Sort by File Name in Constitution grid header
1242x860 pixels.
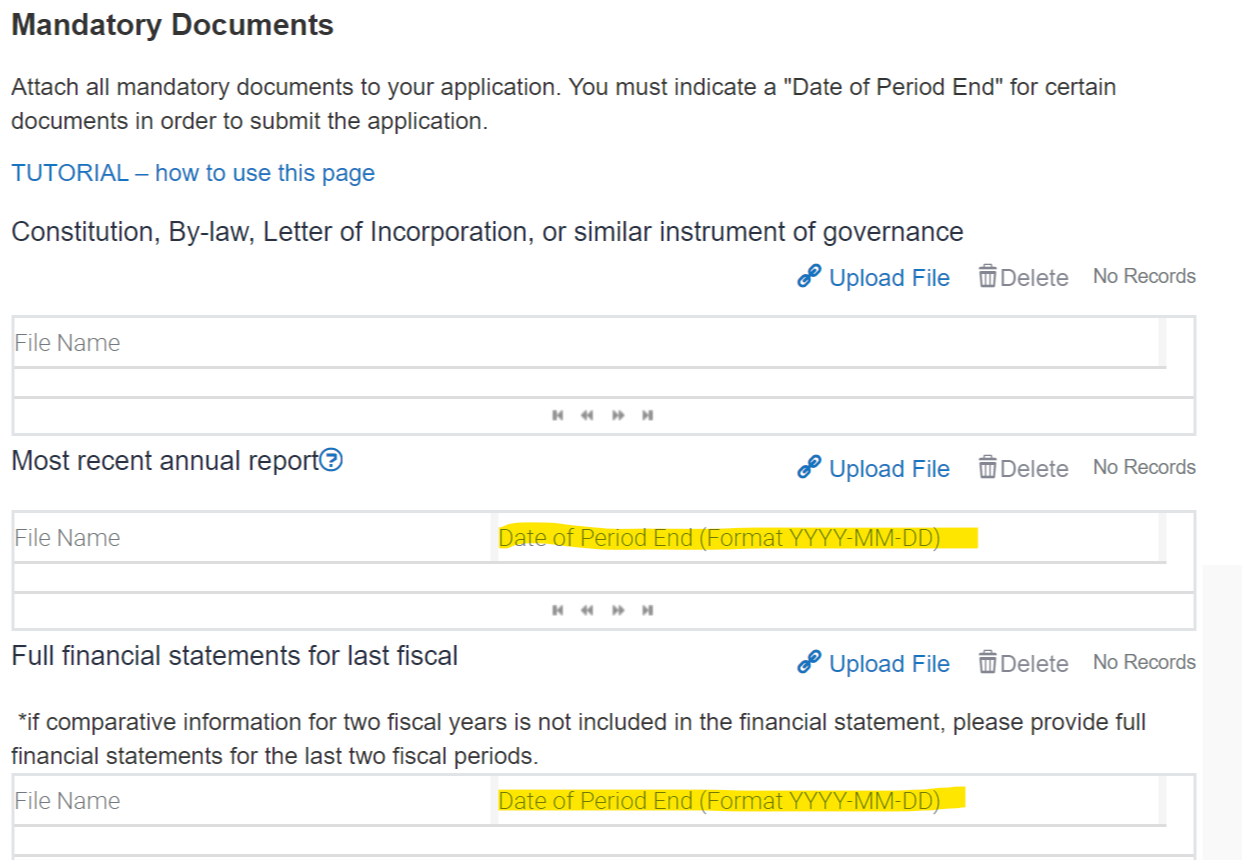tap(67, 343)
